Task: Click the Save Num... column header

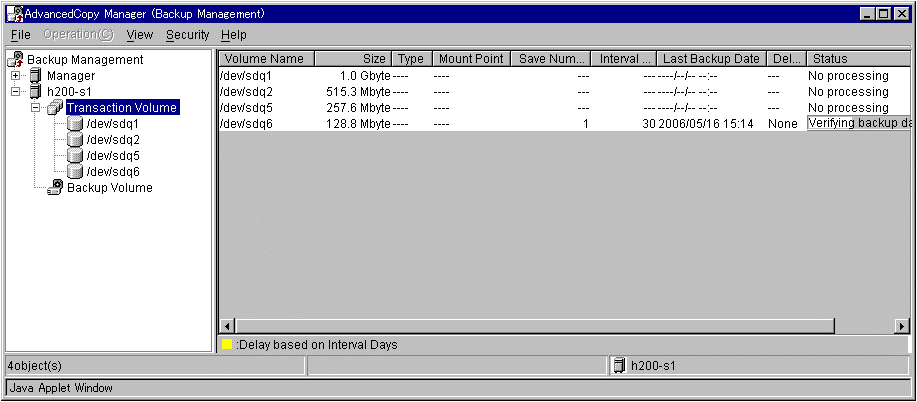Action: [551, 59]
